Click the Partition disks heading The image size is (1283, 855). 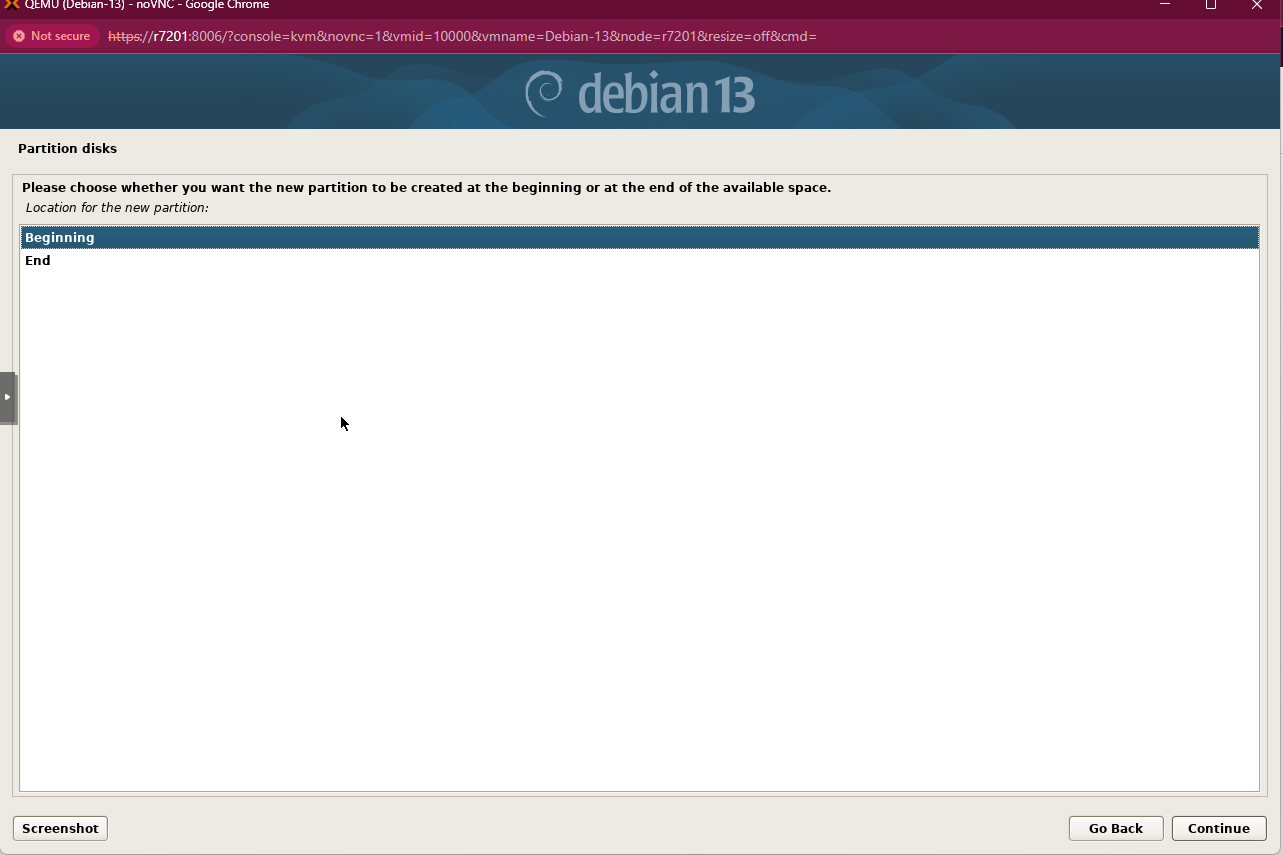[67, 149]
